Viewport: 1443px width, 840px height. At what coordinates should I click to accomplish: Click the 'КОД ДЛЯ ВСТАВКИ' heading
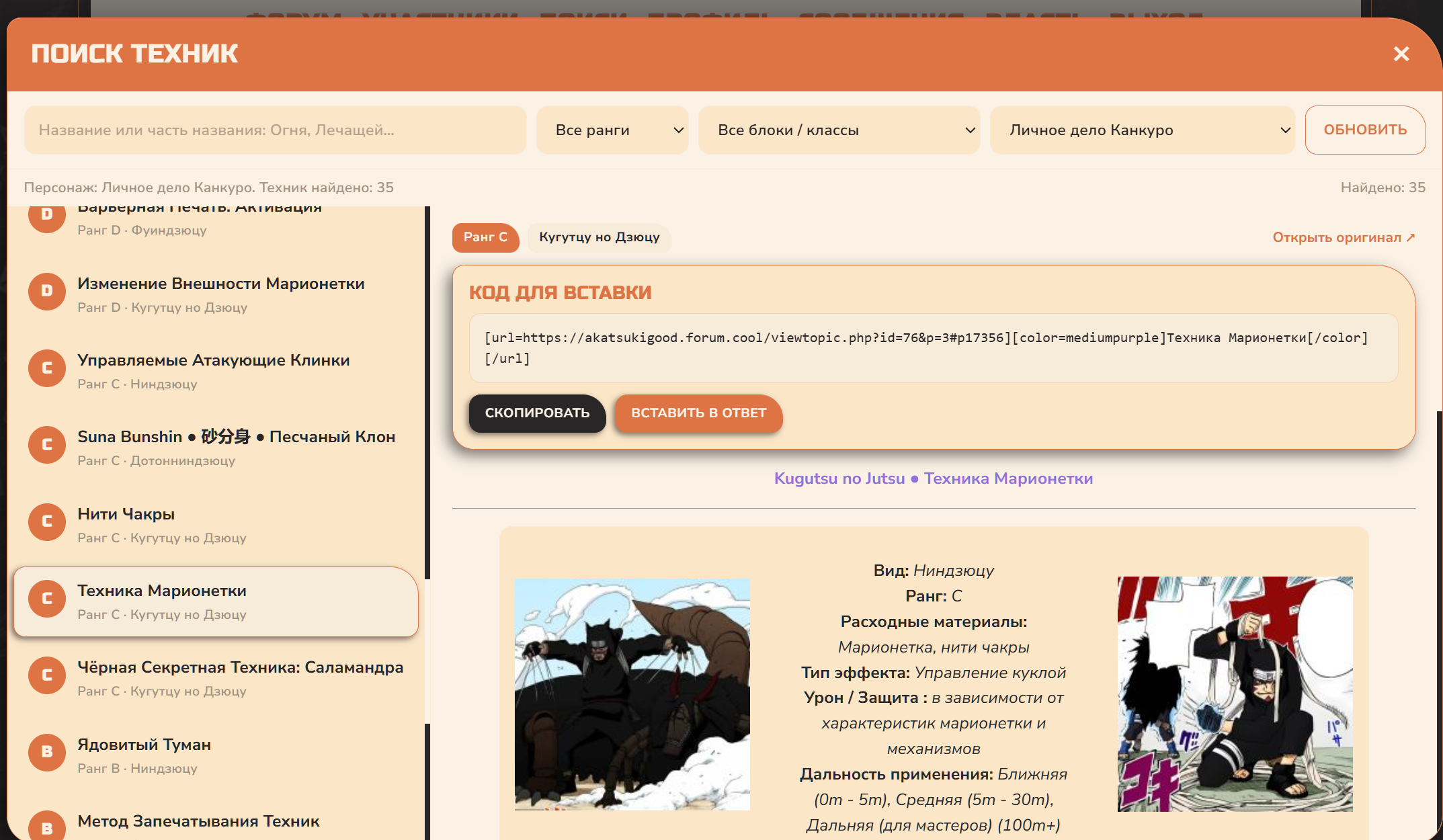click(561, 293)
